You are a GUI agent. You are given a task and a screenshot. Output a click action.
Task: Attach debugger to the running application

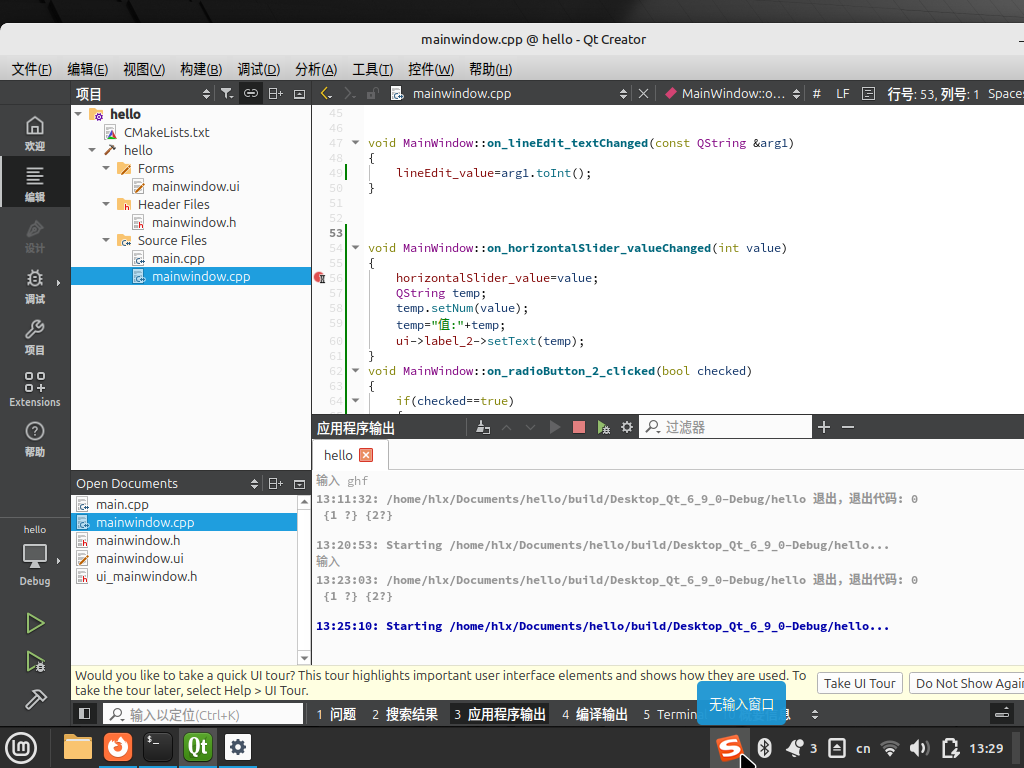click(x=603, y=427)
